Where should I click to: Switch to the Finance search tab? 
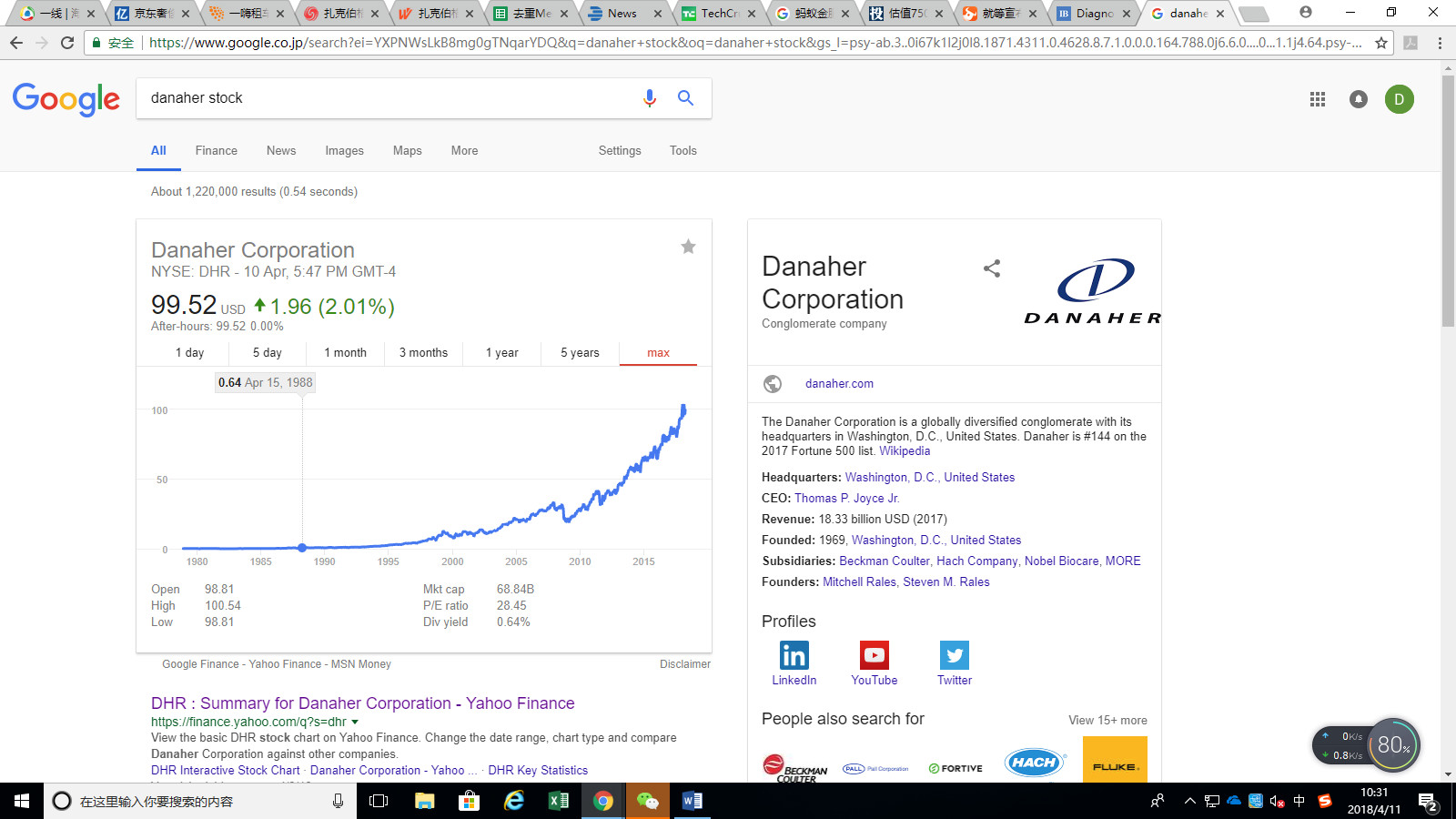(216, 151)
